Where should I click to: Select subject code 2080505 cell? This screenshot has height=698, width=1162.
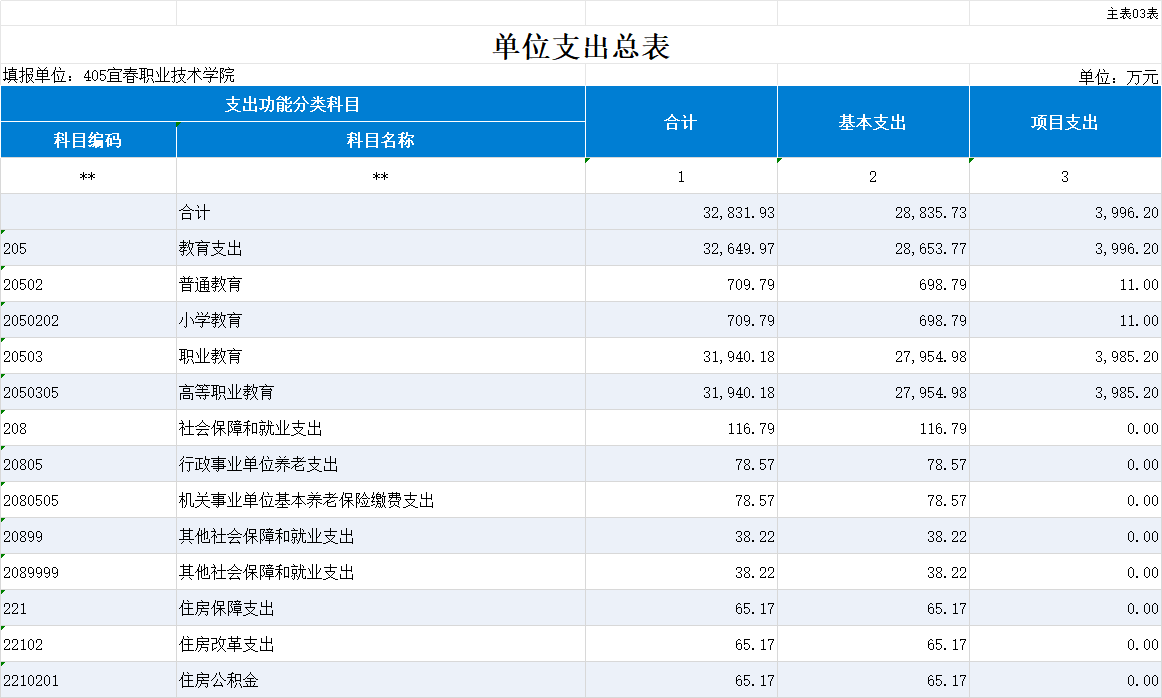click(31, 501)
